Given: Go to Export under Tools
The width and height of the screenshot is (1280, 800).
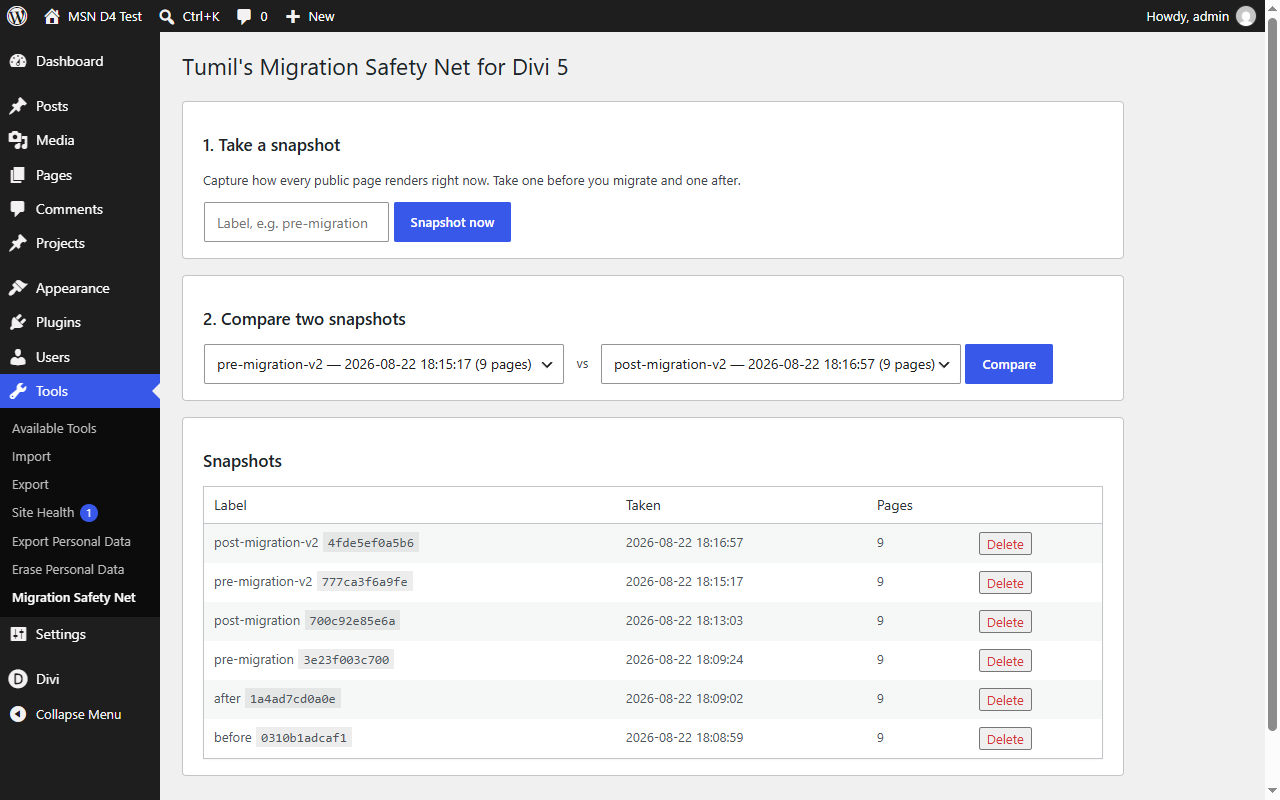Looking at the screenshot, I should pyautogui.click(x=30, y=484).
